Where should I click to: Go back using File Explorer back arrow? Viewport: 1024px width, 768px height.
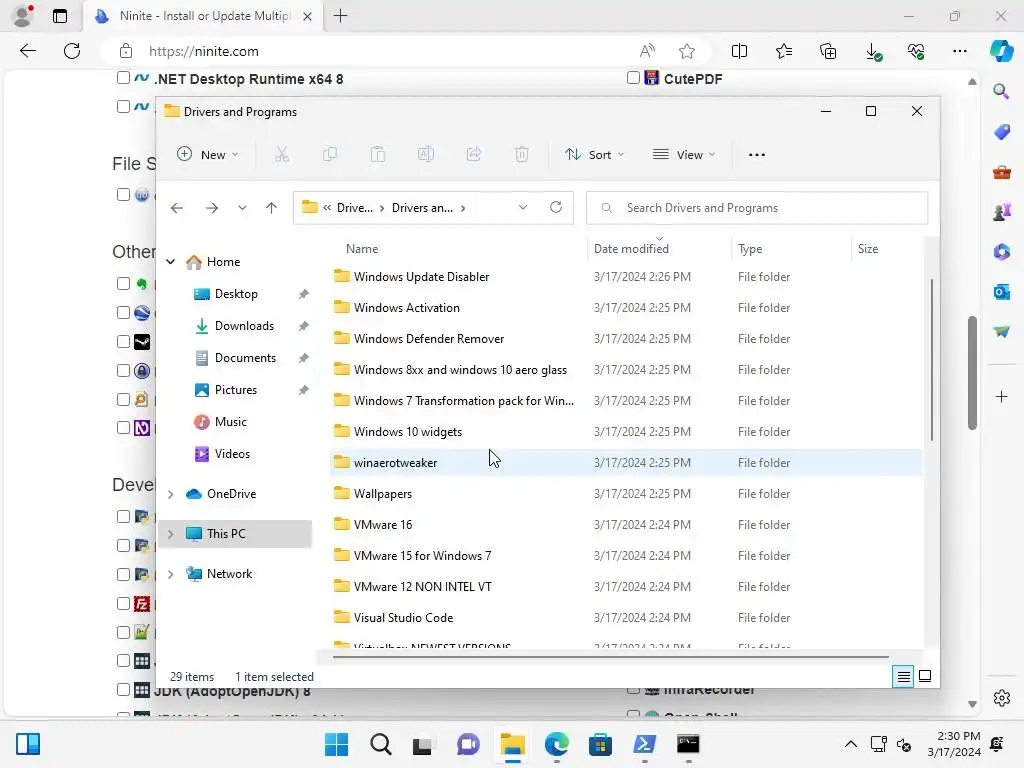pos(176,208)
